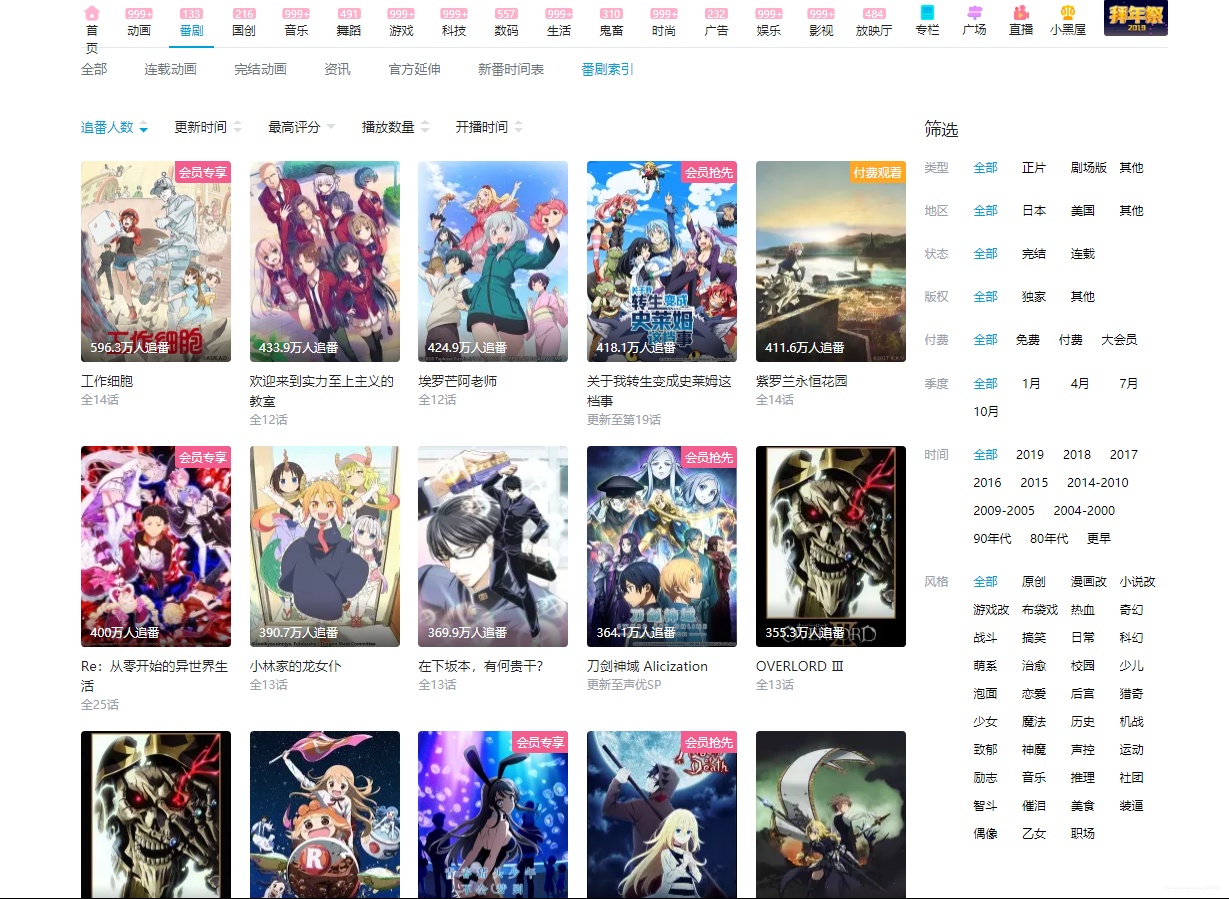Filter season by 10月
1229x899 pixels.
tap(986, 412)
